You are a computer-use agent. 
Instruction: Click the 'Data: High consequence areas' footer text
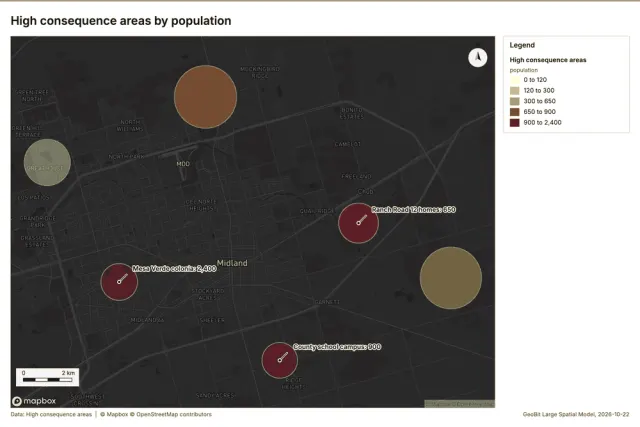tap(51, 414)
